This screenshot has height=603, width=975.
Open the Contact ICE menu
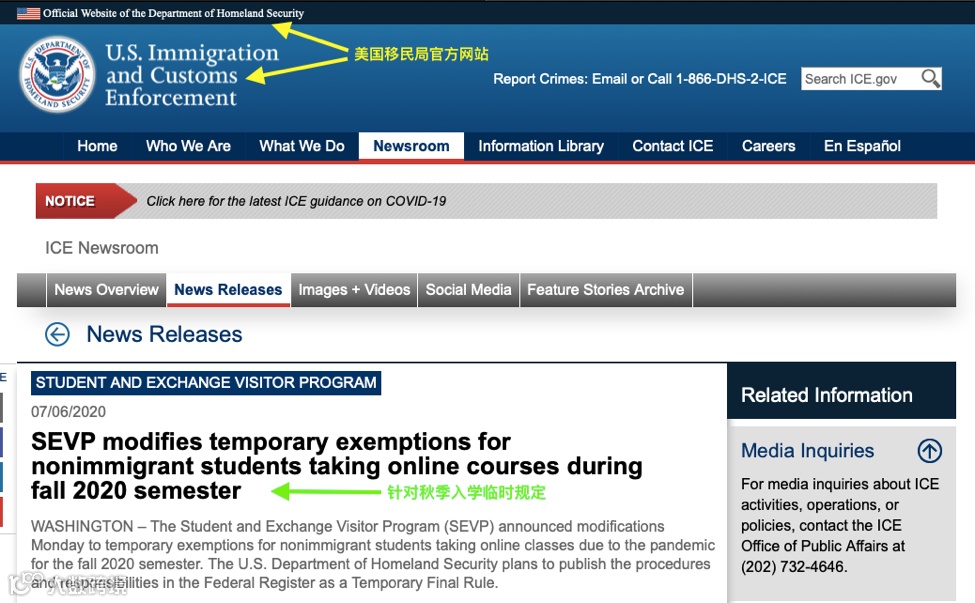(672, 146)
